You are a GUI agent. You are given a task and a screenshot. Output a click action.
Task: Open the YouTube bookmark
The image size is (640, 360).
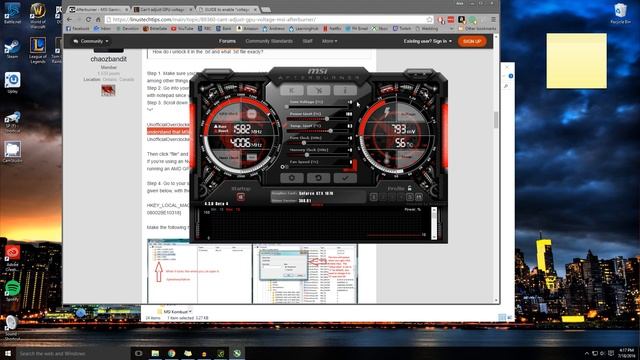click(x=182, y=29)
